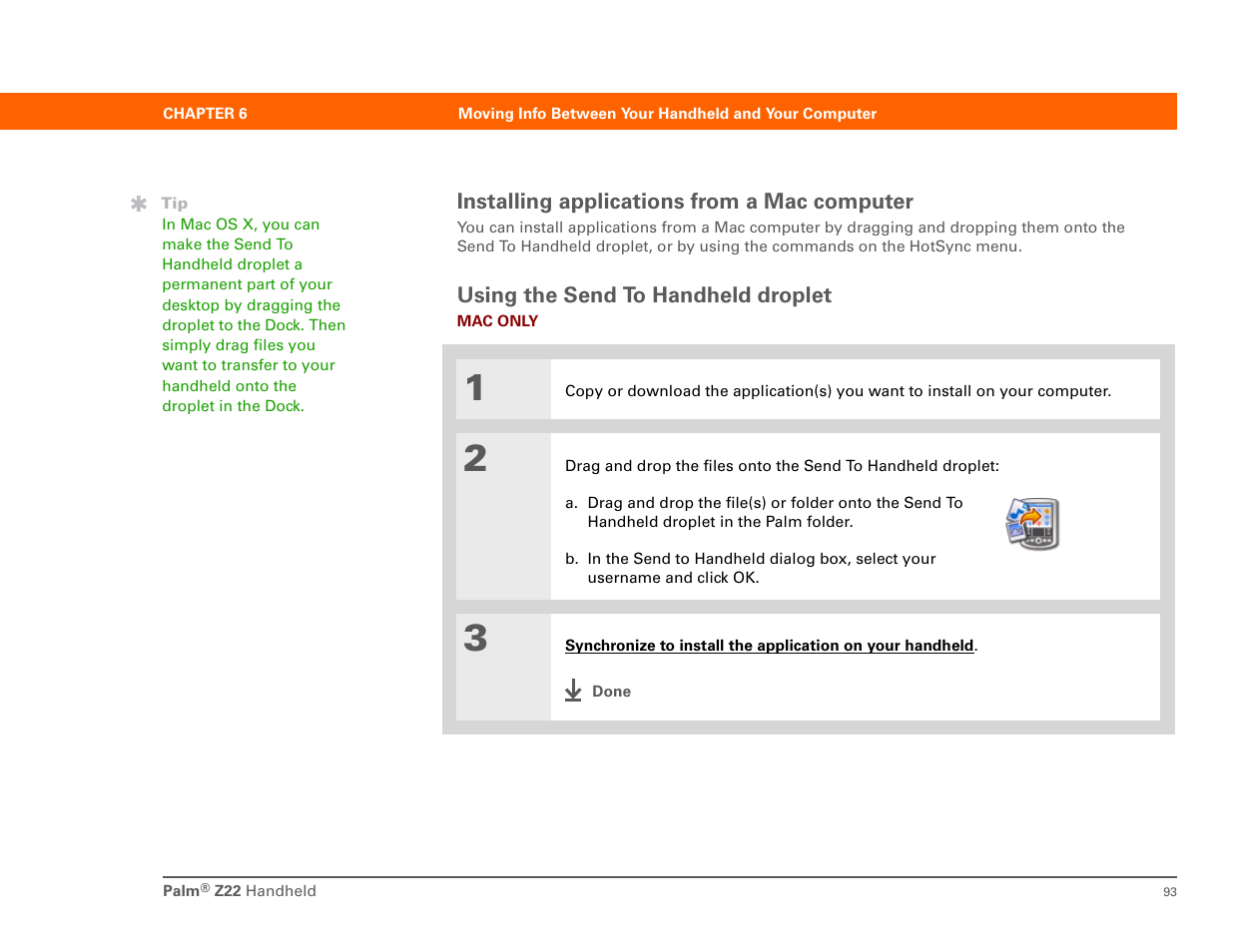Viewport: 1233px width, 952px height.
Task: Click the page number 93
Action: tap(1170, 892)
